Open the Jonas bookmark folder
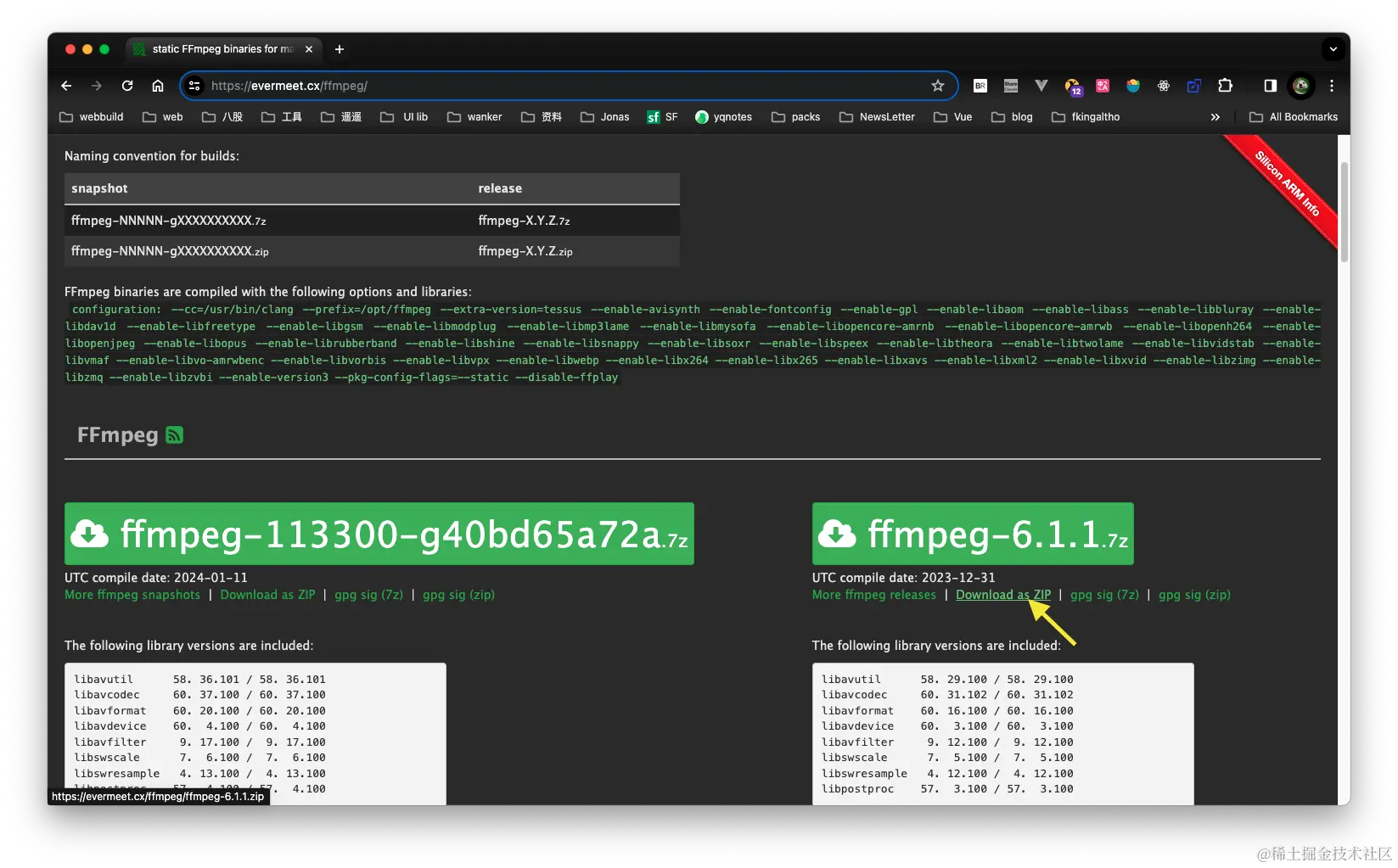 click(605, 117)
